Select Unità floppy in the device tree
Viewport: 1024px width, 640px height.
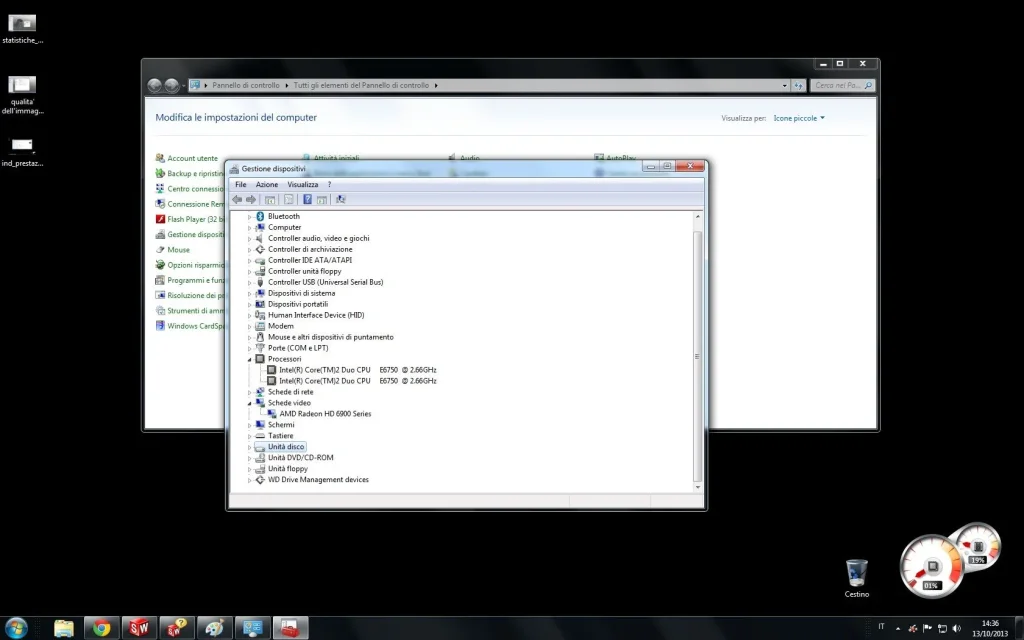point(287,468)
